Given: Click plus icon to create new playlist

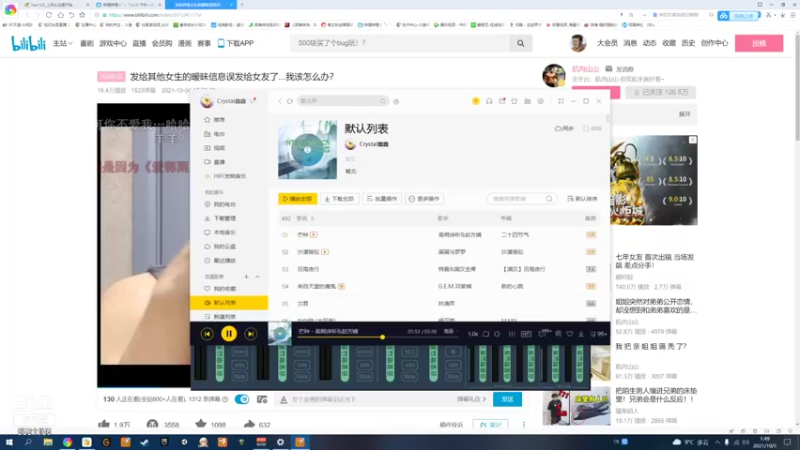Looking at the screenshot, I should [x=246, y=277].
